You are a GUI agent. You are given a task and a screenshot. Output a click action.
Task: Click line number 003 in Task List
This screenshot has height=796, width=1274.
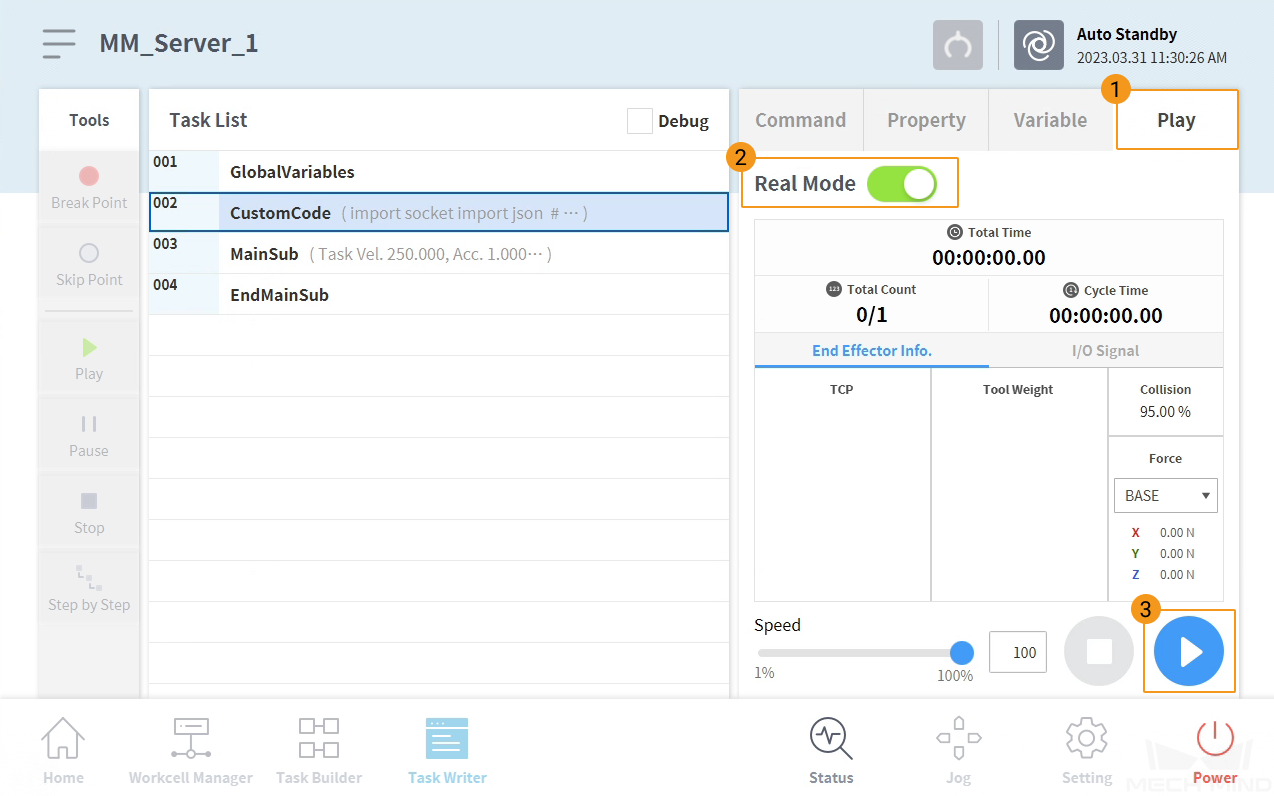[165, 244]
